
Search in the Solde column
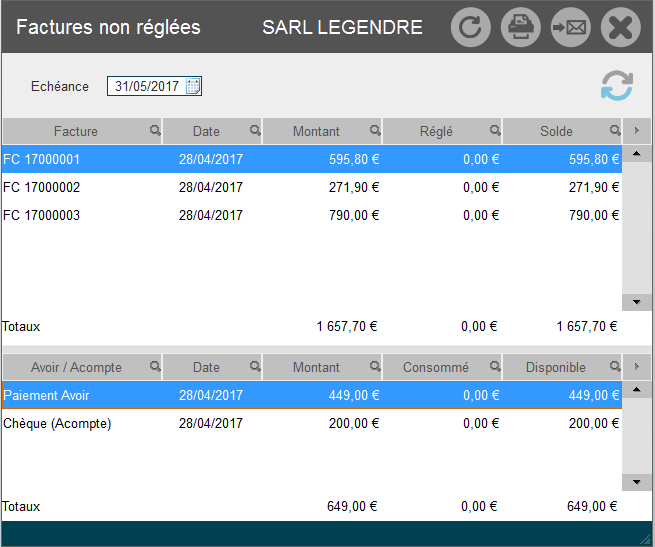[615, 130]
